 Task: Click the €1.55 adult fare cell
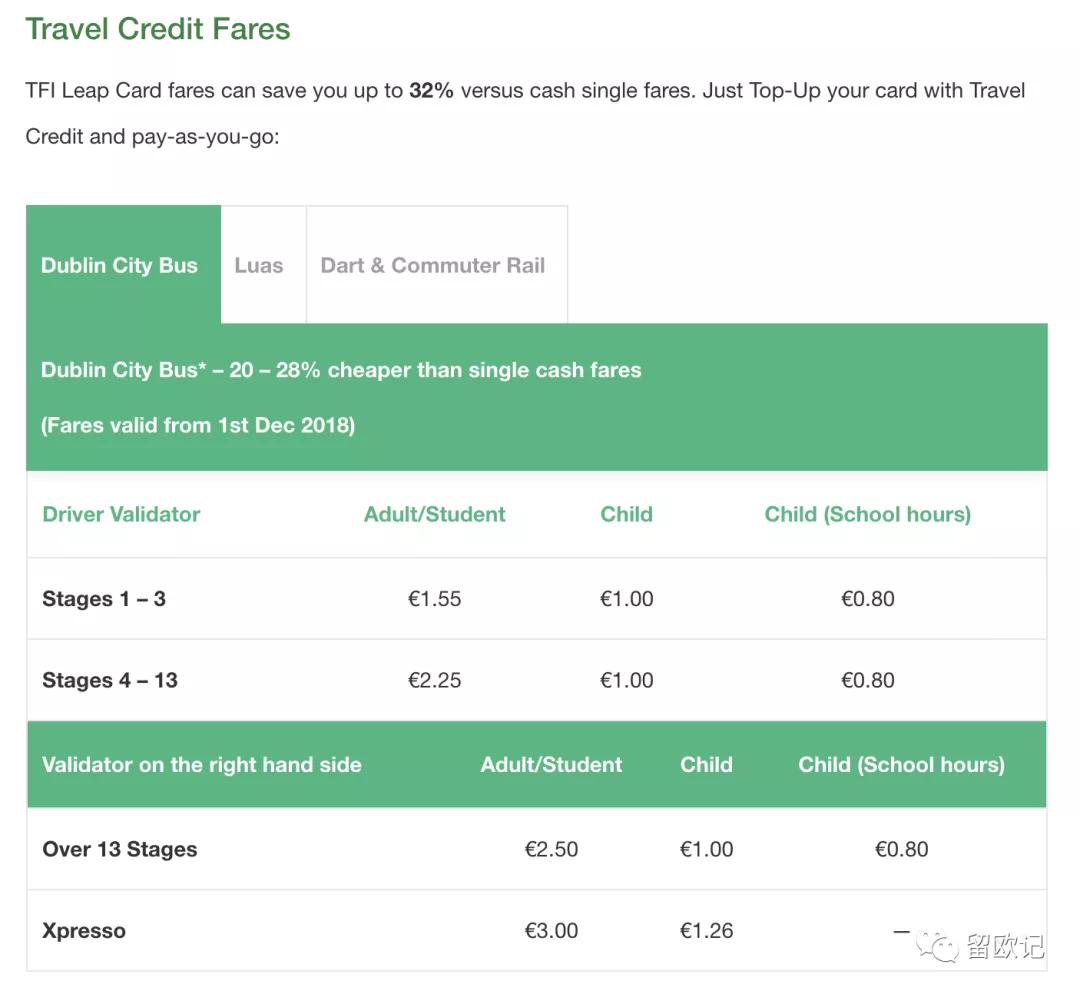point(435,599)
